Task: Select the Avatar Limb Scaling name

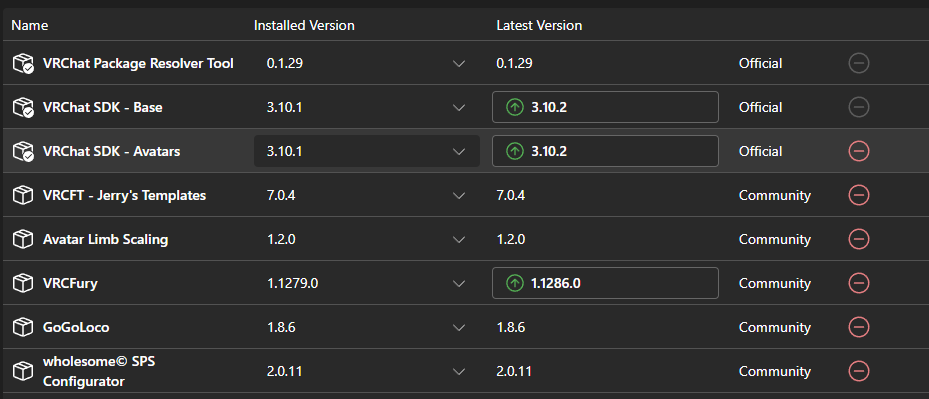Action: click(105, 240)
